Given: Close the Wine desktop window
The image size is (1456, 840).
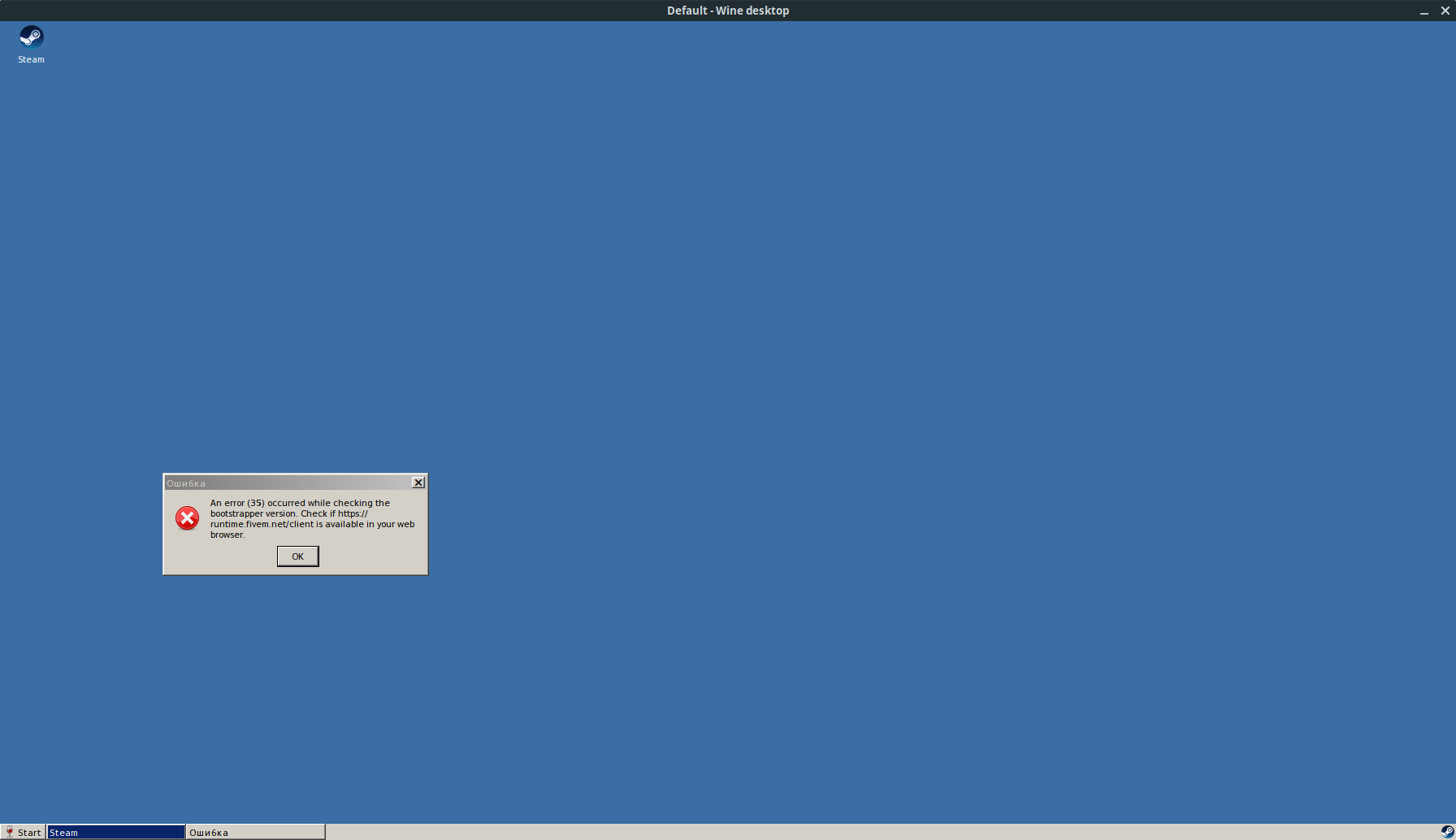Looking at the screenshot, I should point(1445,11).
